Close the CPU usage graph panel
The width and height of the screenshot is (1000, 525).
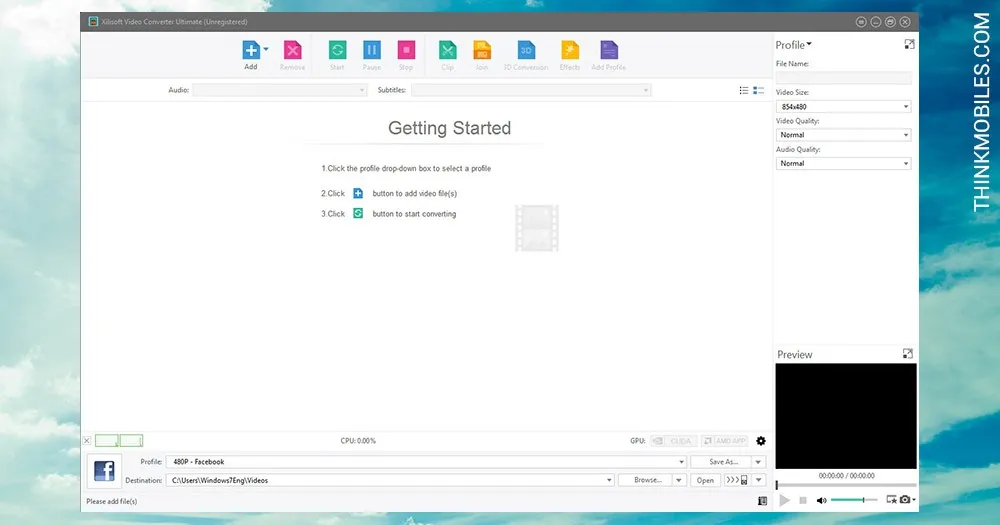(x=87, y=441)
